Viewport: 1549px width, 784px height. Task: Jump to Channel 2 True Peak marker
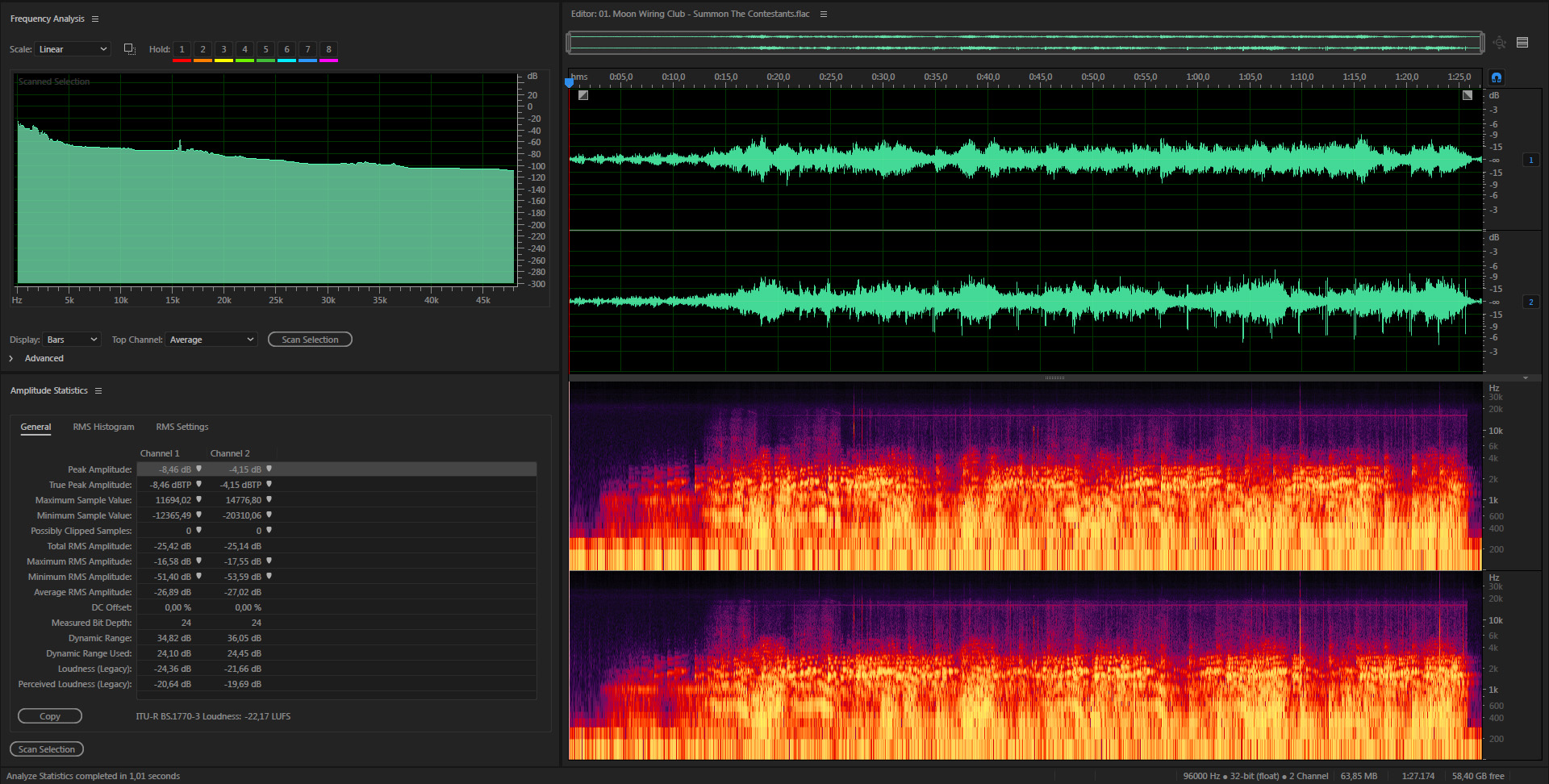pyautogui.click(x=269, y=484)
